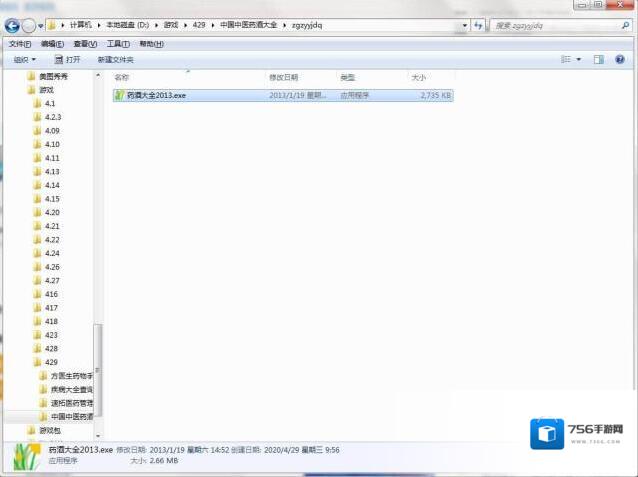The image size is (638, 477).
Task: Select the 药酒大全2013.exe file icon
Action: pyautogui.click(x=119, y=95)
